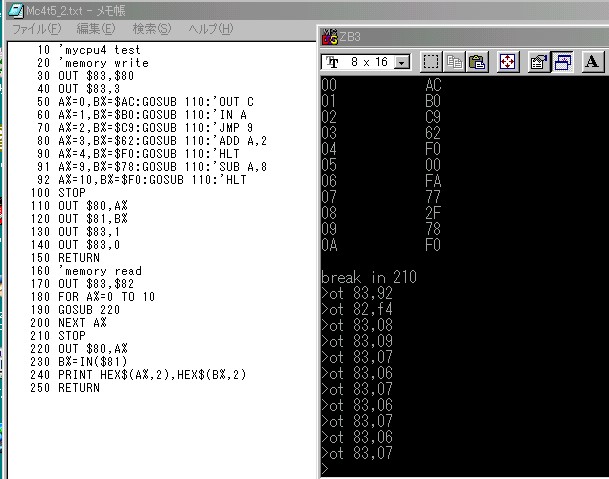Open the 検索(S) menu in Notepad
The image size is (609, 479).
click(151, 29)
